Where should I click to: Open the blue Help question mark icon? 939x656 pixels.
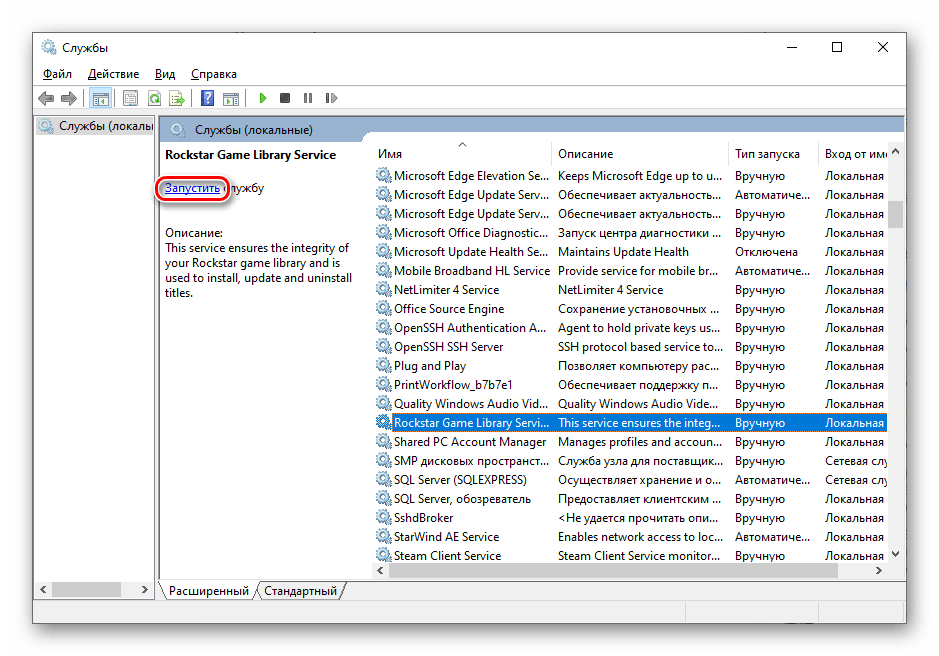[x=207, y=98]
